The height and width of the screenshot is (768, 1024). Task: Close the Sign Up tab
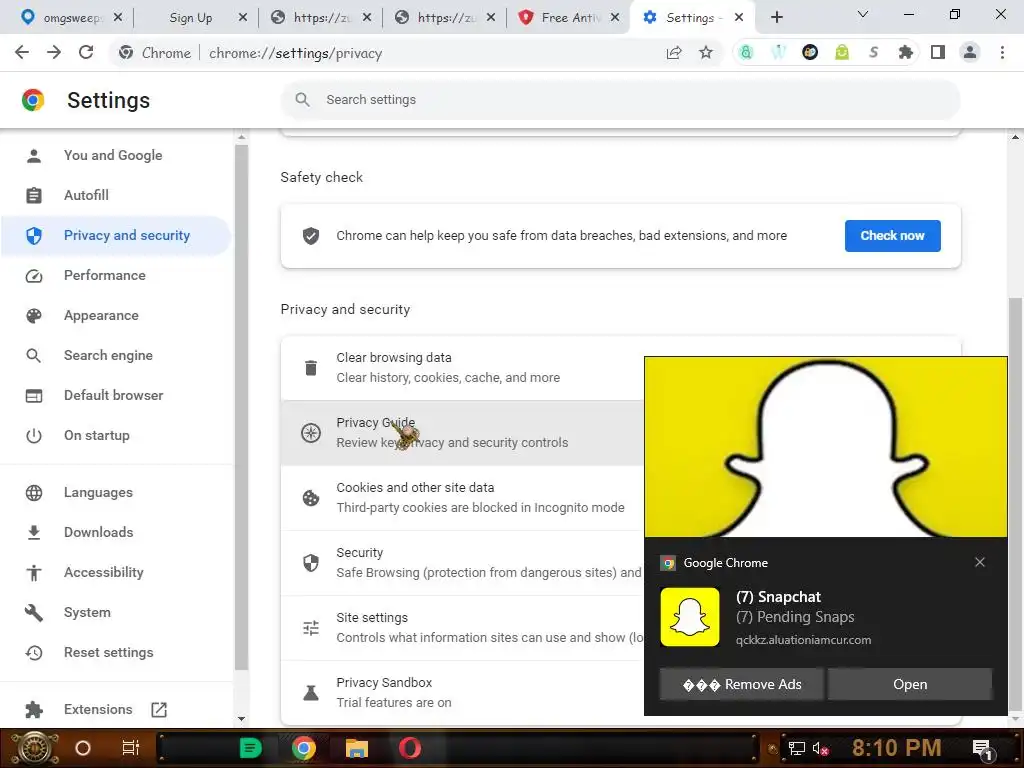tap(243, 18)
